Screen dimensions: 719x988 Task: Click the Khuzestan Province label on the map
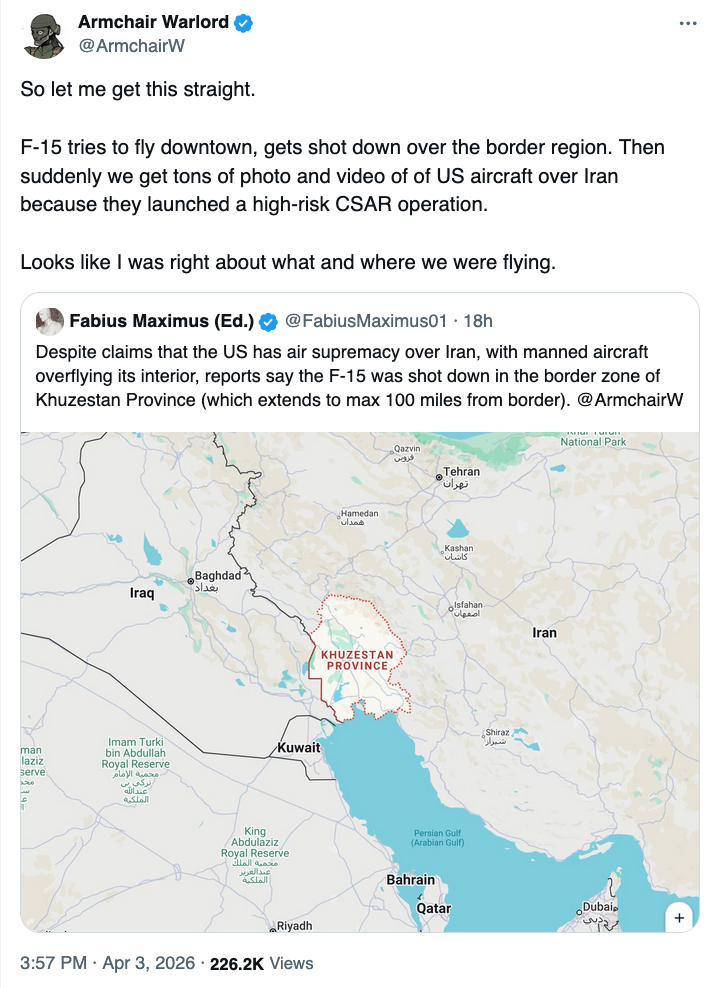click(x=357, y=660)
